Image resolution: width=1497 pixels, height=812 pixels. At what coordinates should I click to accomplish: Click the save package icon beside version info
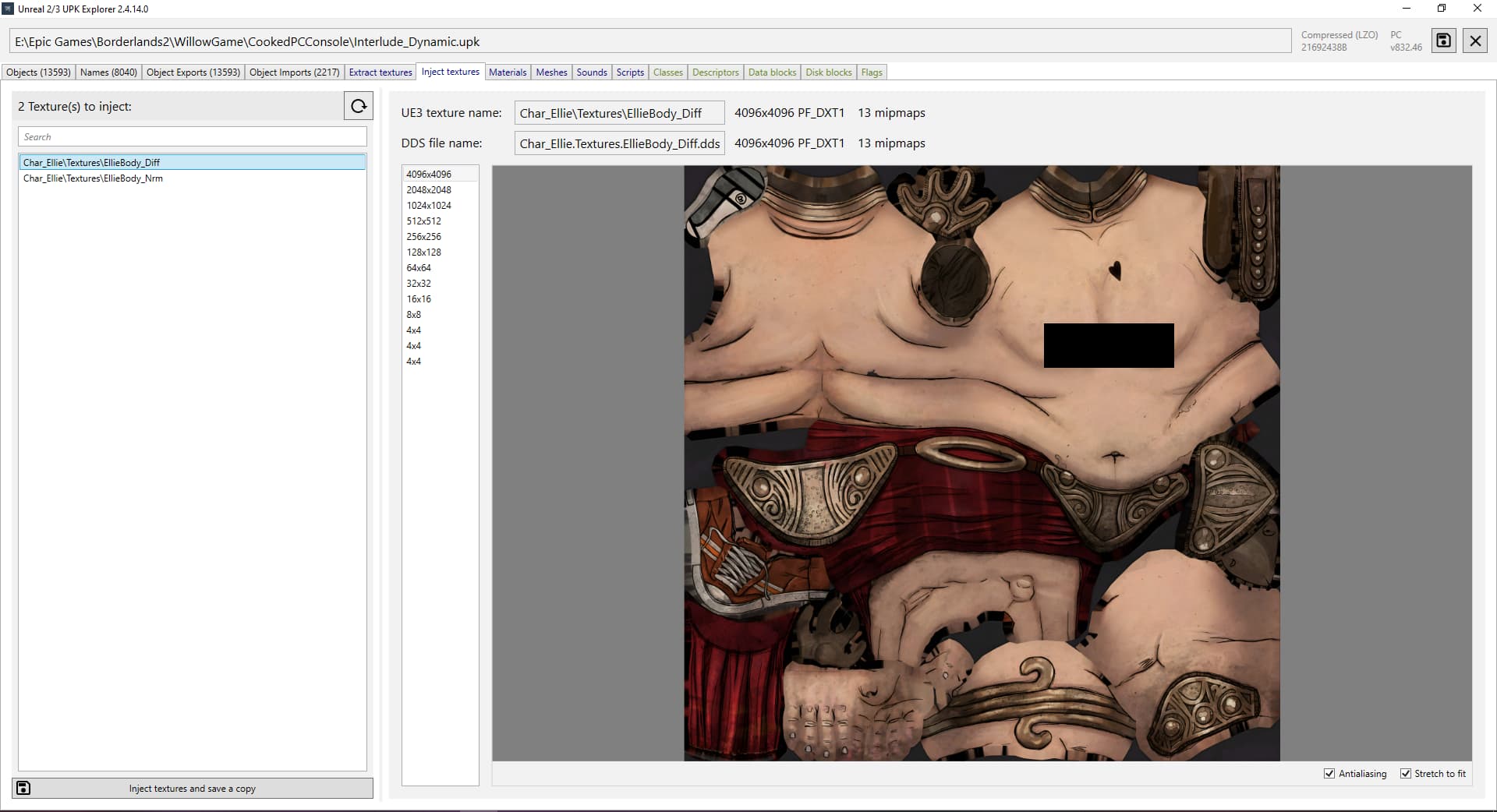pyautogui.click(x=1443, y=41)
